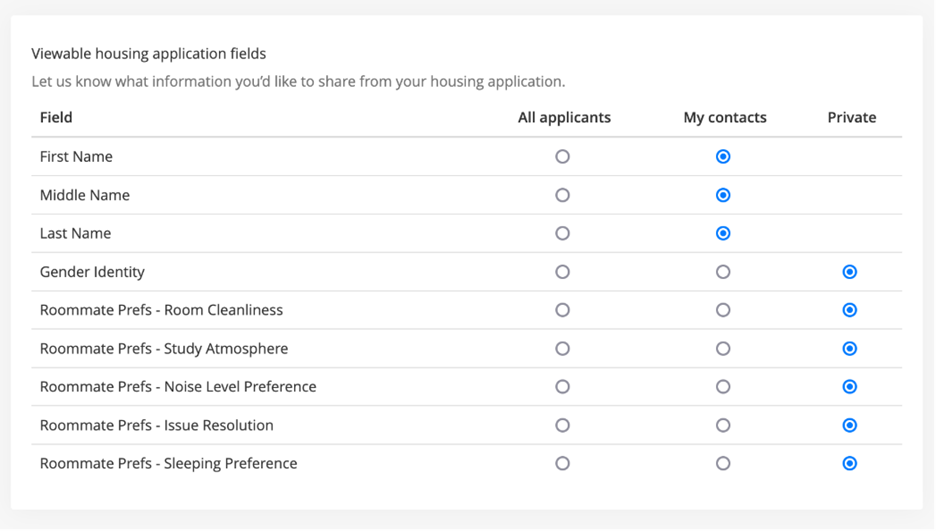Set Study Atmosphere to My contacts
The height and width of the screenshot is (531, 936).
pos(723,349)
